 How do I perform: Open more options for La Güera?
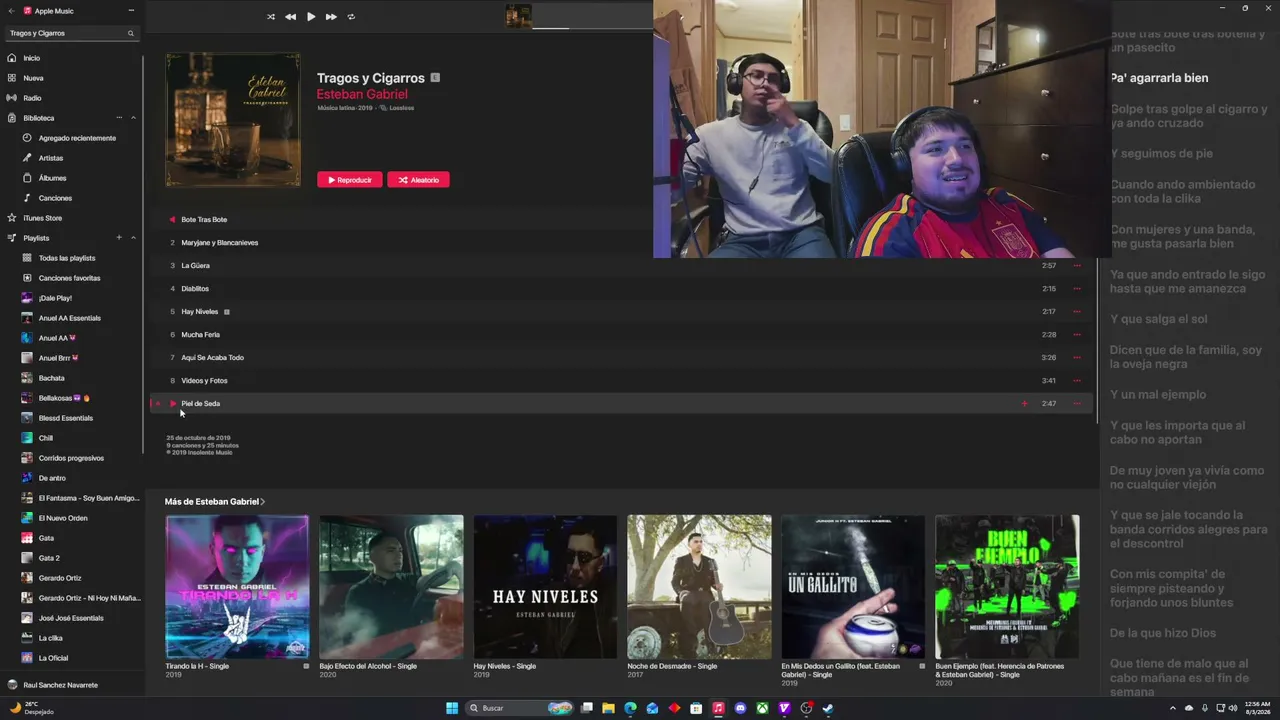click(1077, 266)
